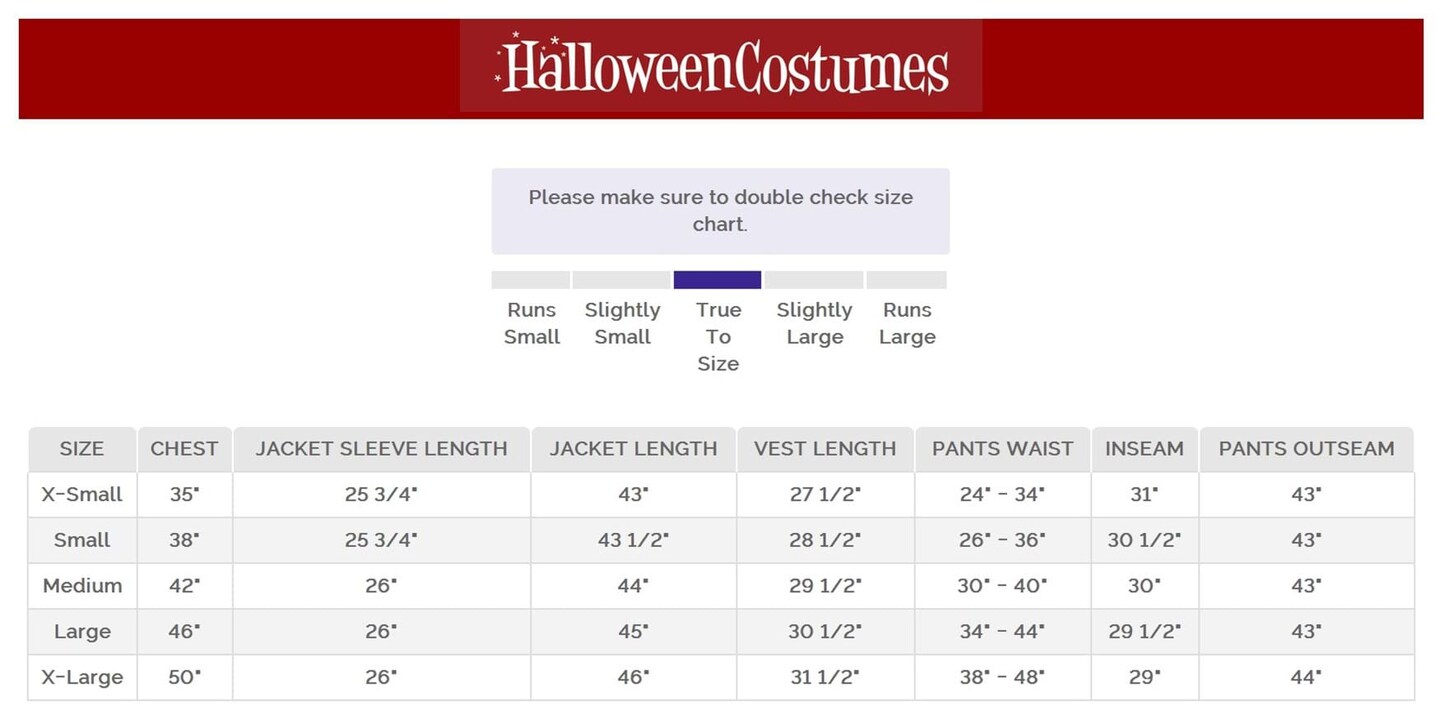Select the CHEST column header

(184, 449)
